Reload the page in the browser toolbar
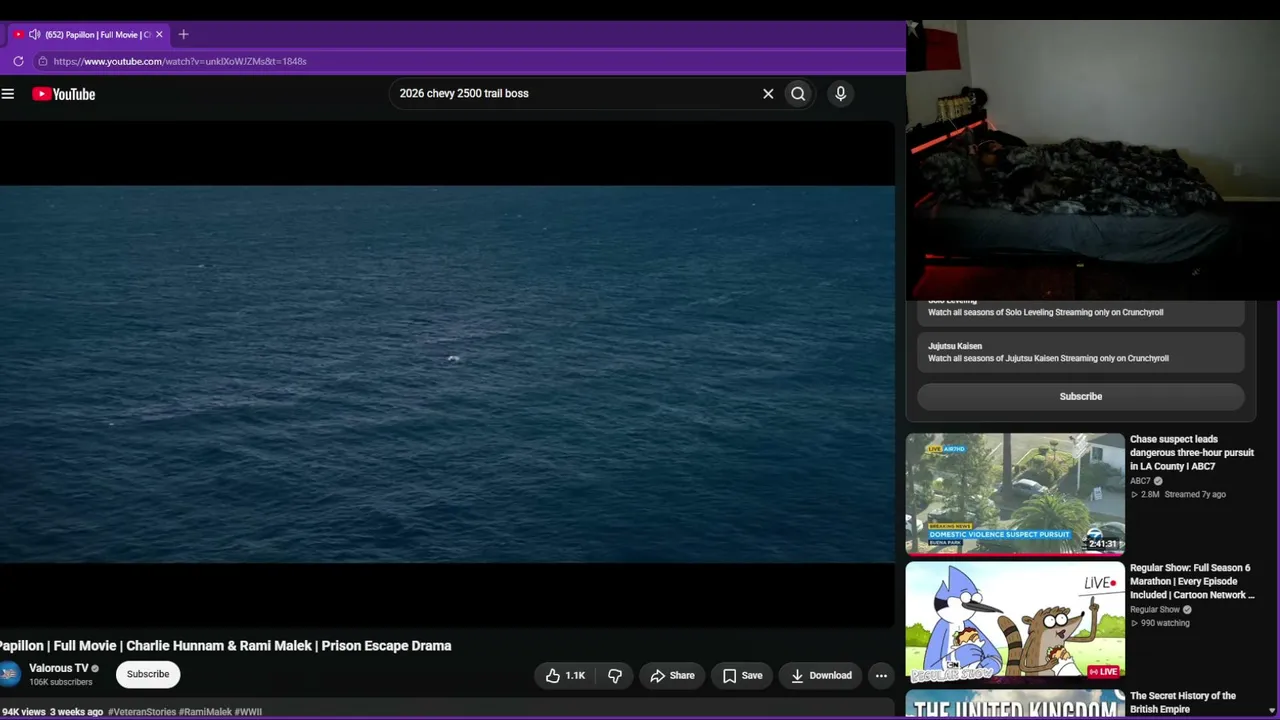The image size is (1280, 720). (18, 61)
